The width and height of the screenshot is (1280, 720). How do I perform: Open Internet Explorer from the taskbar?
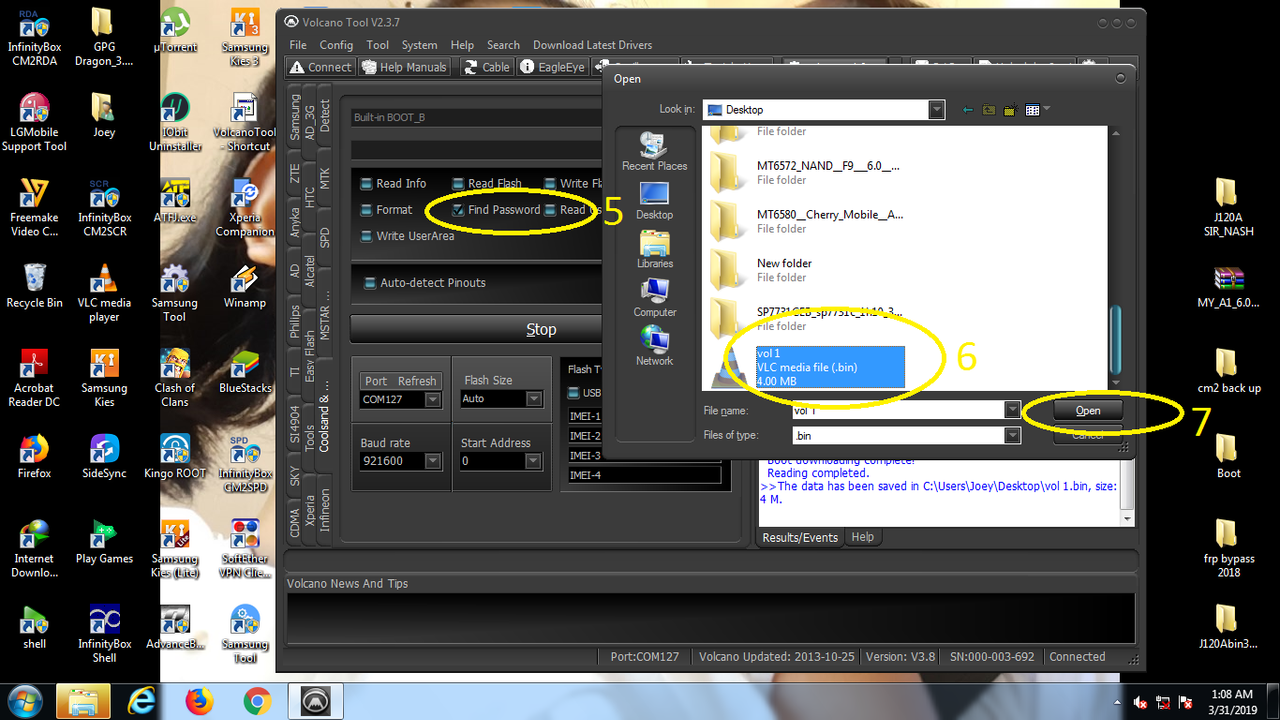144,701
